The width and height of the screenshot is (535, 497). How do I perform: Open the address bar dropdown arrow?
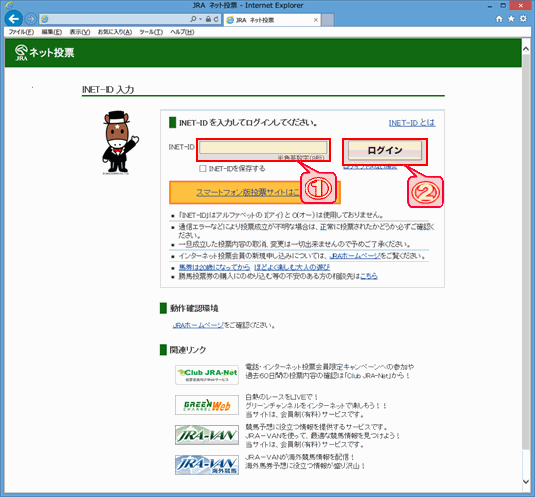point(201,19)
